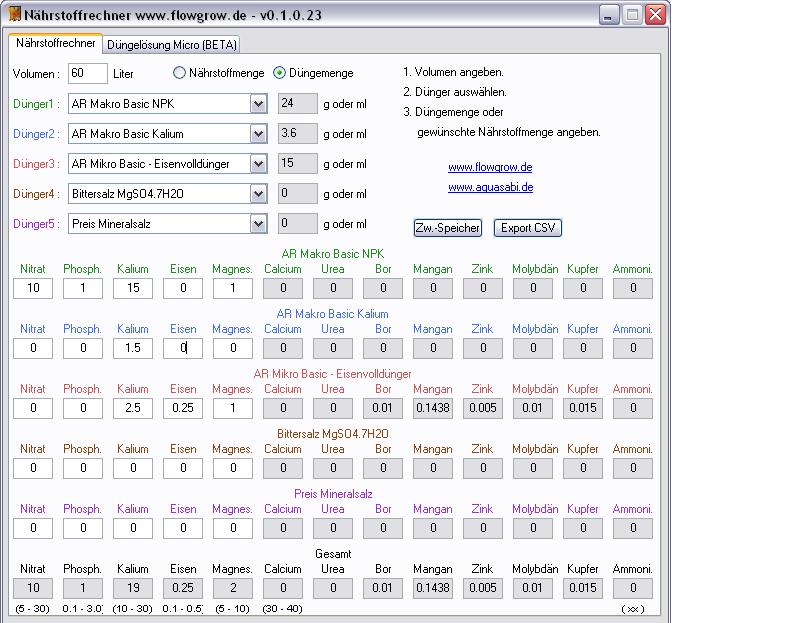Focus the Kalium field under AR Makro Basic Kalium

(133, 348)
